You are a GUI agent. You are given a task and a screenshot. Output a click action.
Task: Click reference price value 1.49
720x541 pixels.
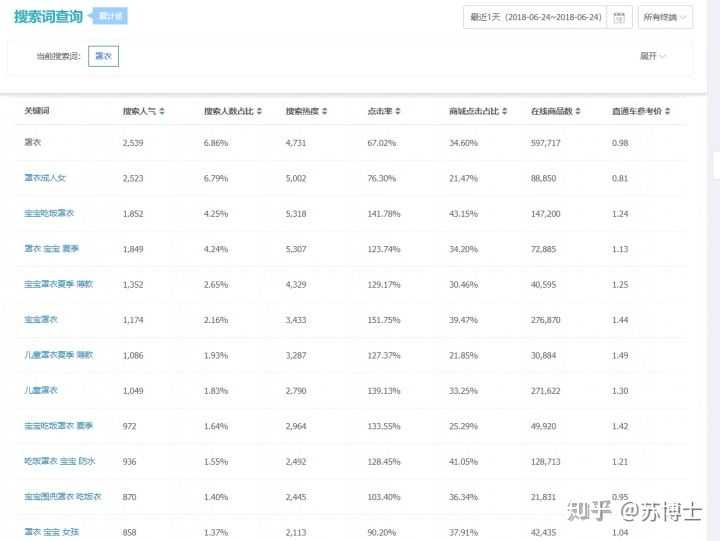click(x=620, y=355)
